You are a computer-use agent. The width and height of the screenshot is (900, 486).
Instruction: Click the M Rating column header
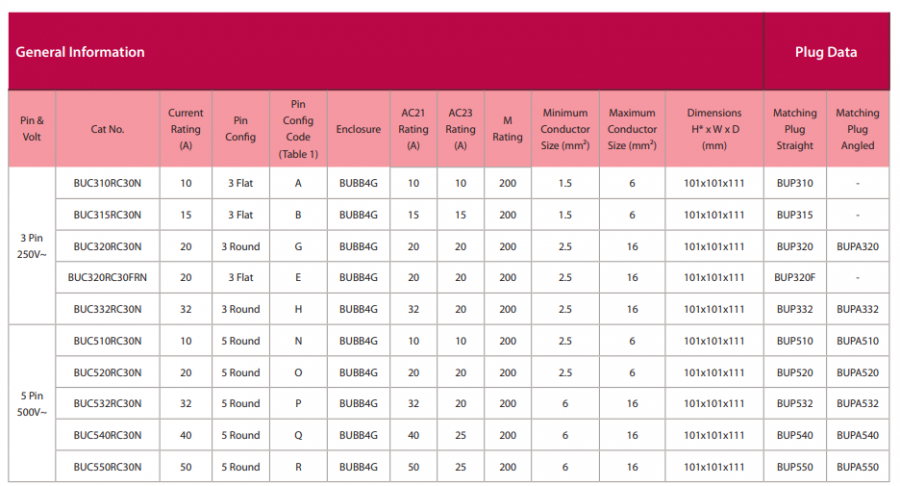pos(508,129)
